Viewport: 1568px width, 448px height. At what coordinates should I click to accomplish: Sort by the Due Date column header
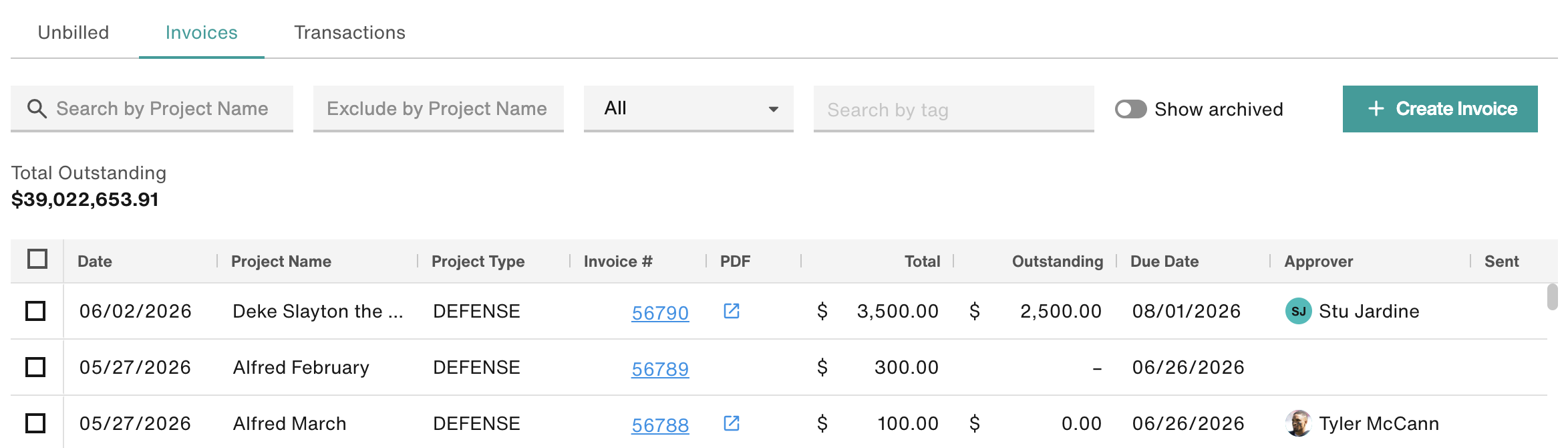click(1164, 261)
